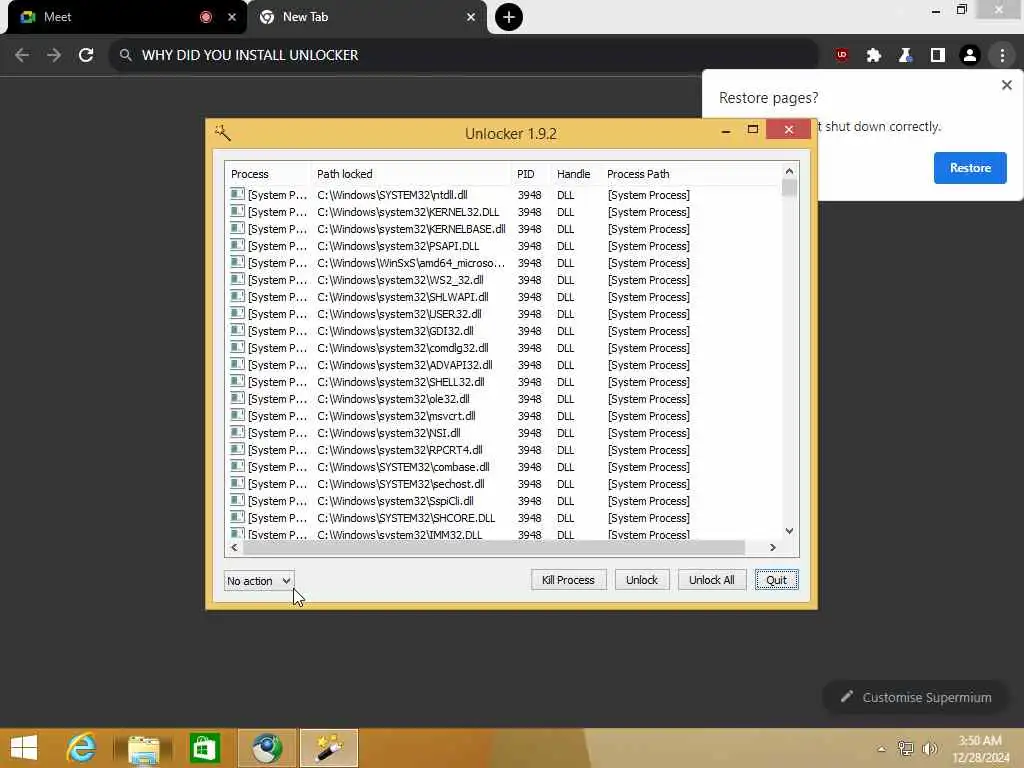Open a new browser tab with plus
The image size is (1024, 768).
509,17
